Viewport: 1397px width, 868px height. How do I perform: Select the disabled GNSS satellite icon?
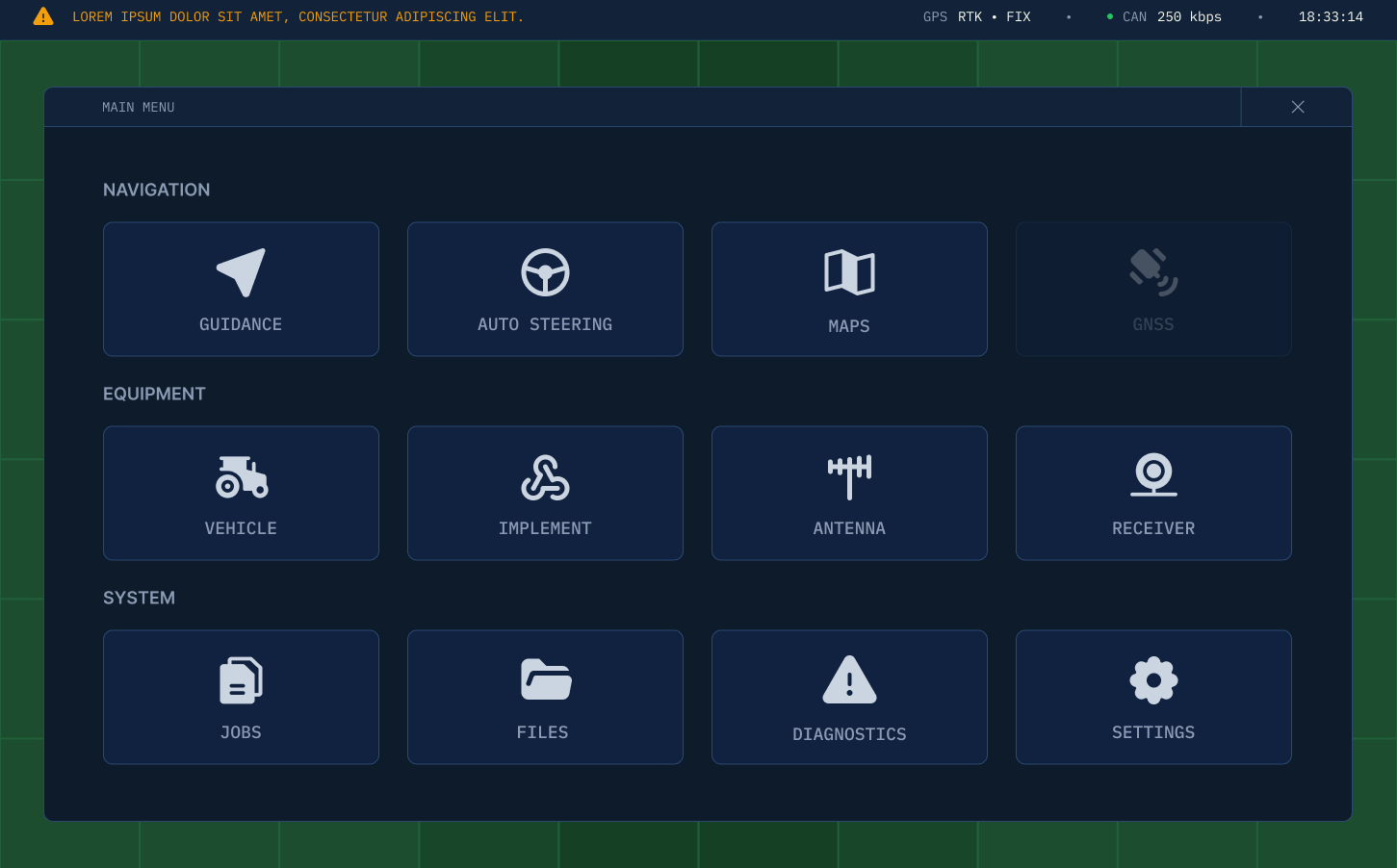[x=1153, y=272]
